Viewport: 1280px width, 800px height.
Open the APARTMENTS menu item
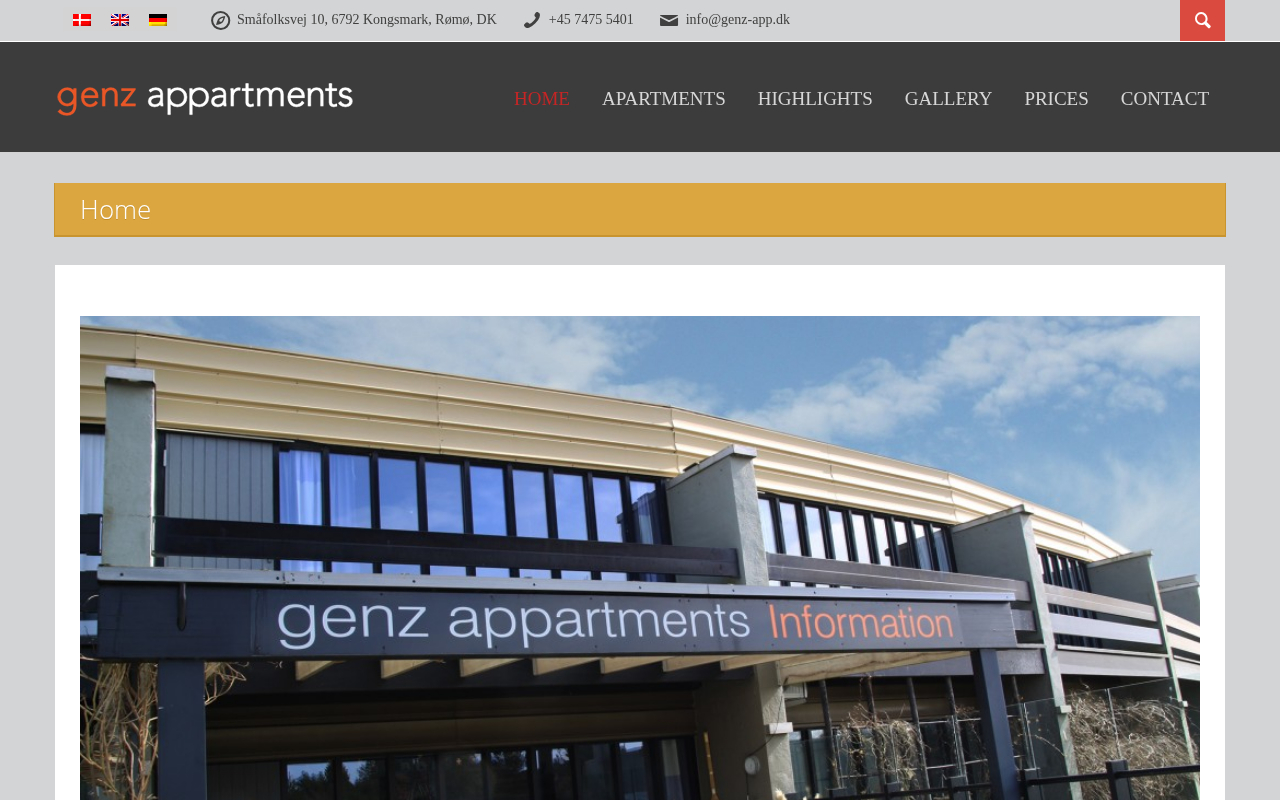pos(664,99)
